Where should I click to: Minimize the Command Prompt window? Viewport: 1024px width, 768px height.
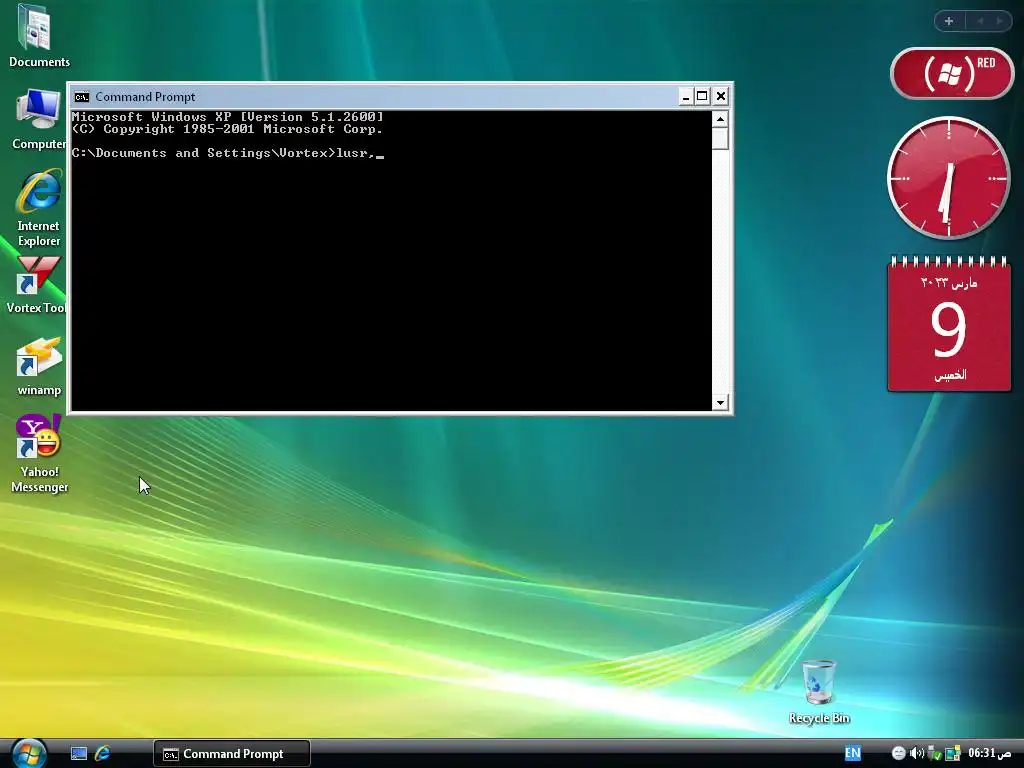pos(685,97)
